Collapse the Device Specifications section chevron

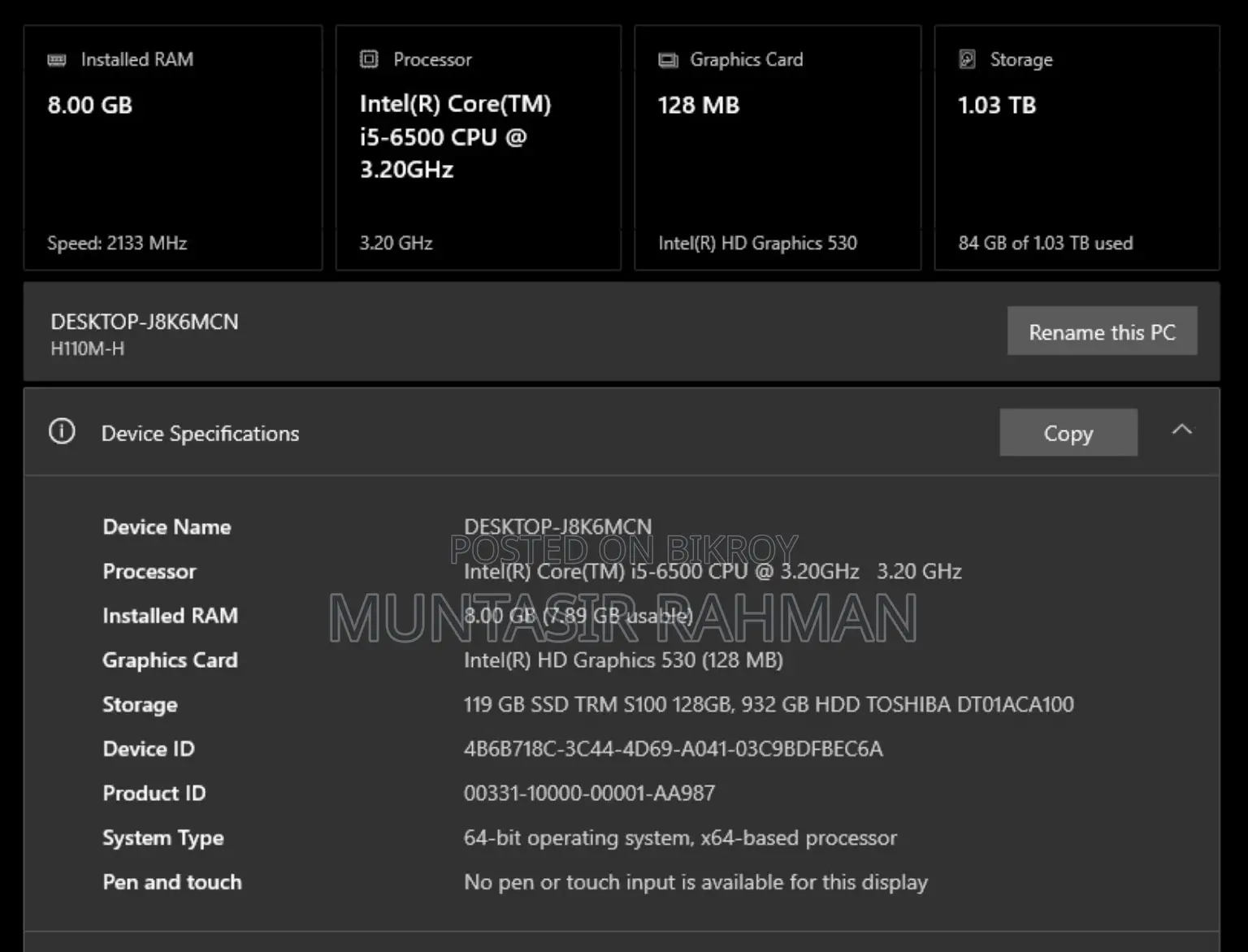(x=1182, y=430)
